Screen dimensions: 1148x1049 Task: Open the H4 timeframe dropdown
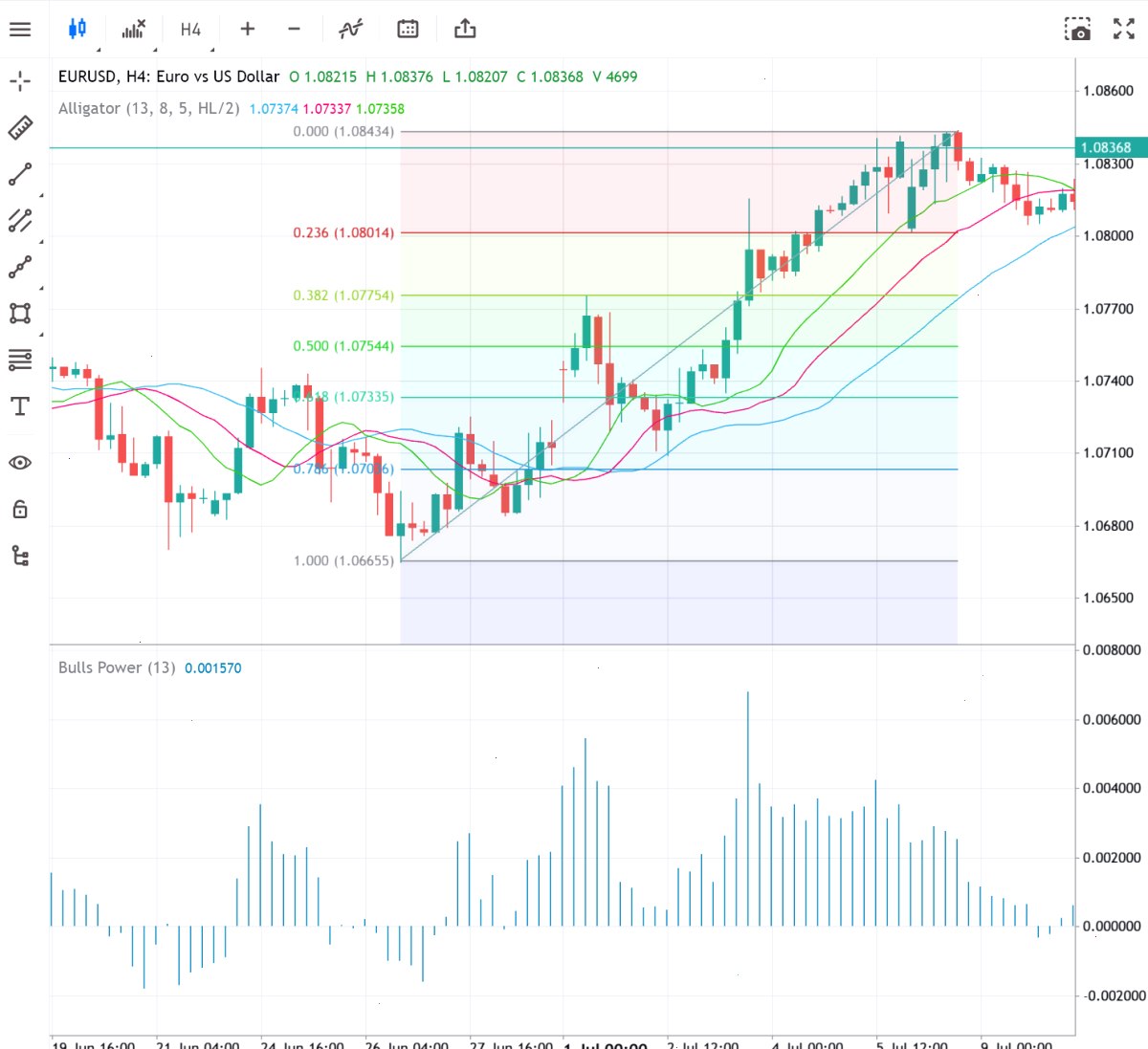[190, 30]
